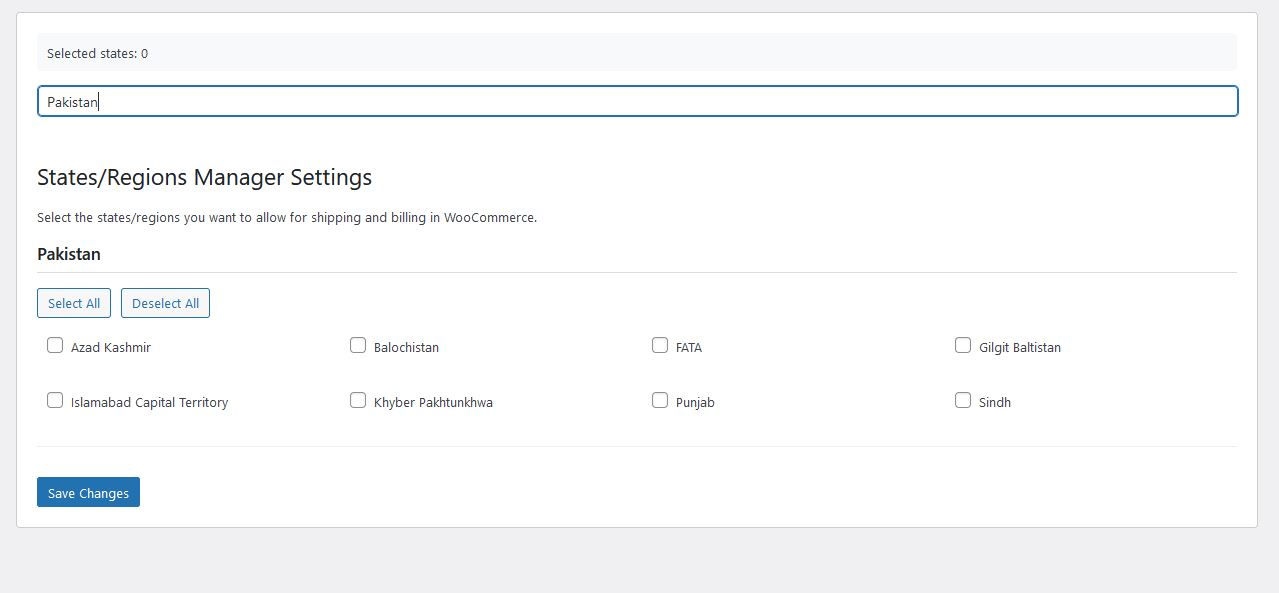Click the Deselect All button
This screenshot has width=1279, height=593.
click(x=165, y=303)
